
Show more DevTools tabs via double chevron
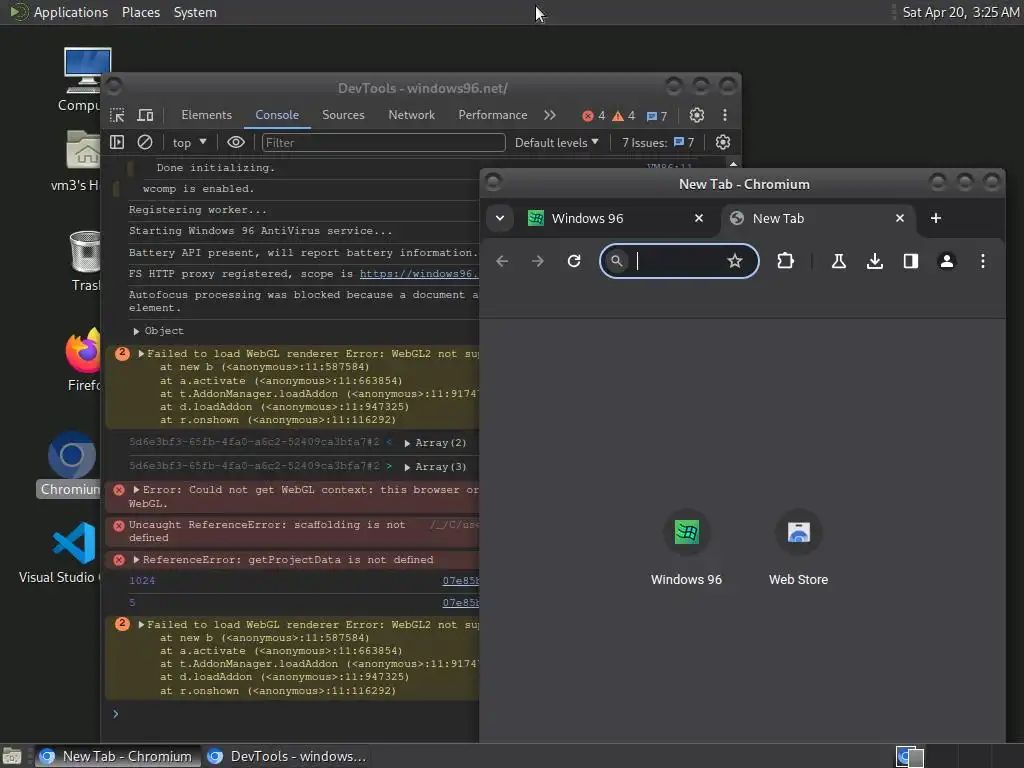click(x=550, y=116)
